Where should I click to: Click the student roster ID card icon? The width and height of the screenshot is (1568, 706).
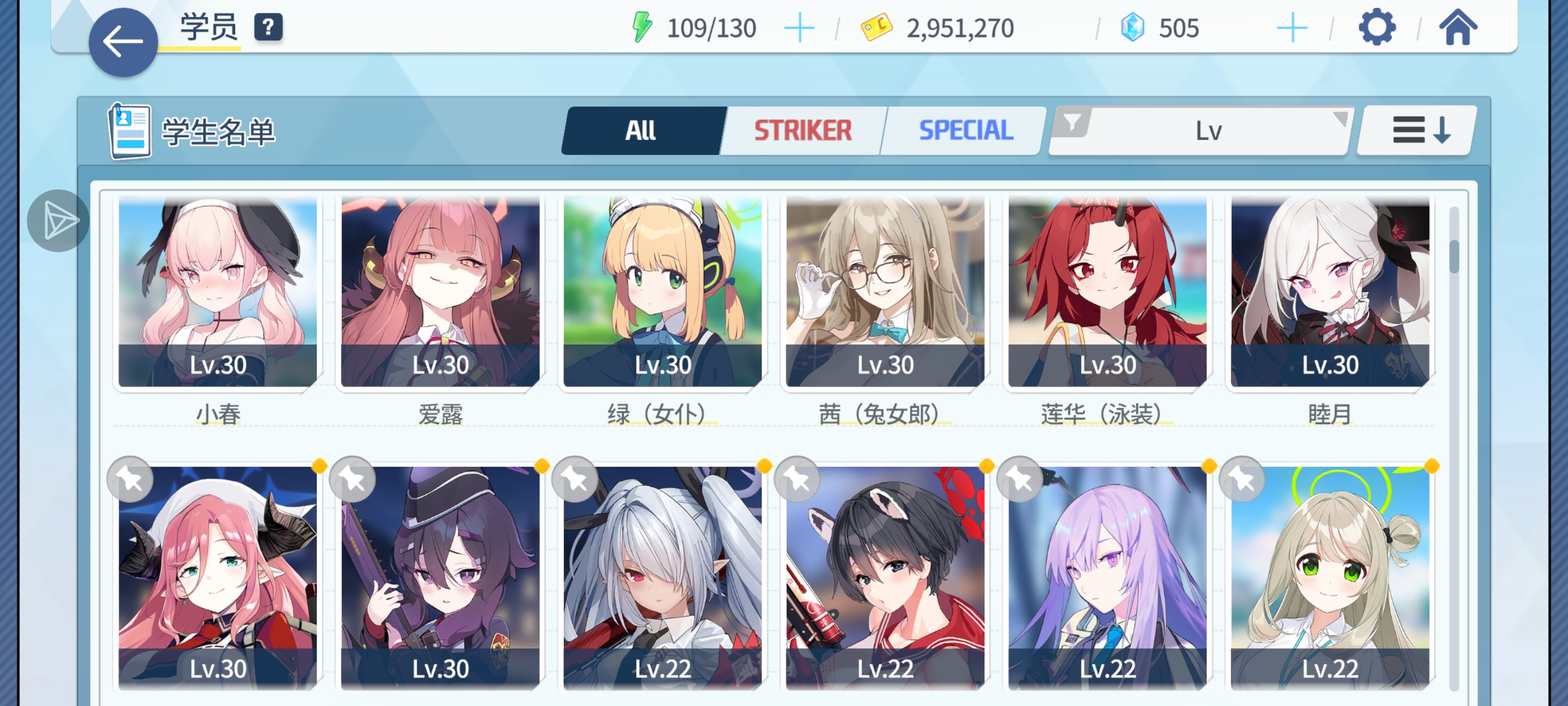[x=129, y=131]
